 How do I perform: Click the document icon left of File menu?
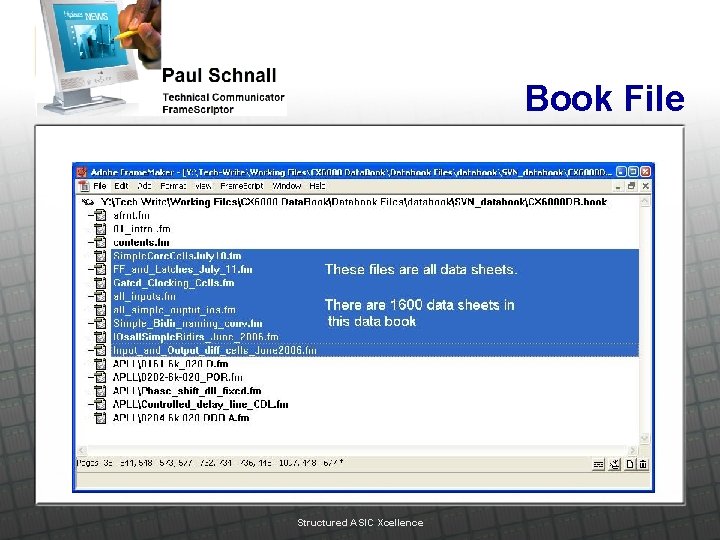(84, 186)
